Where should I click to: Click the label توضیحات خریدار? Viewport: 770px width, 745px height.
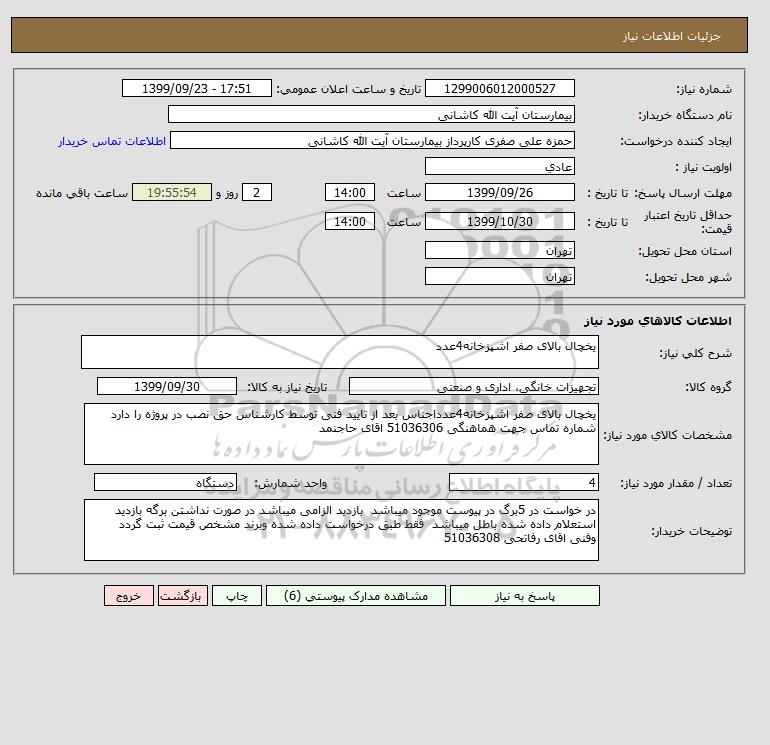pos(691,531)
